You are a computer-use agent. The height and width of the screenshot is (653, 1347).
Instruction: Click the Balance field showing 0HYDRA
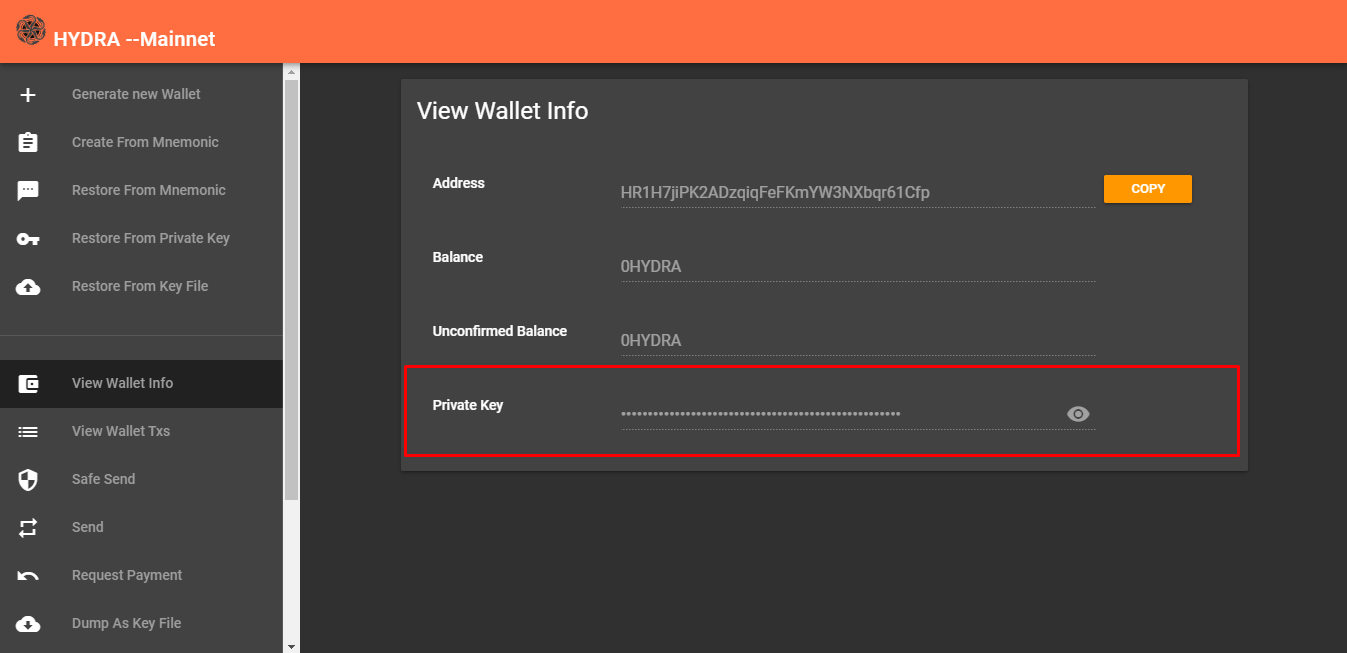(x=858, y=266)
